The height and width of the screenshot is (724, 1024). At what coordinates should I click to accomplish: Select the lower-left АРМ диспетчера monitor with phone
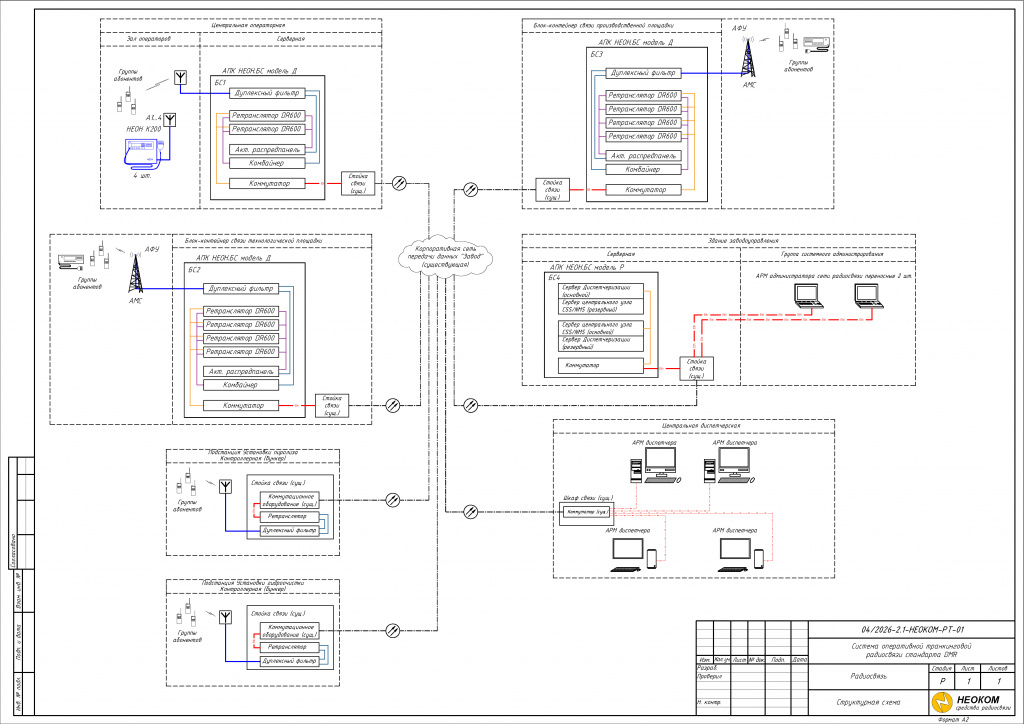[x=633, y=555]
